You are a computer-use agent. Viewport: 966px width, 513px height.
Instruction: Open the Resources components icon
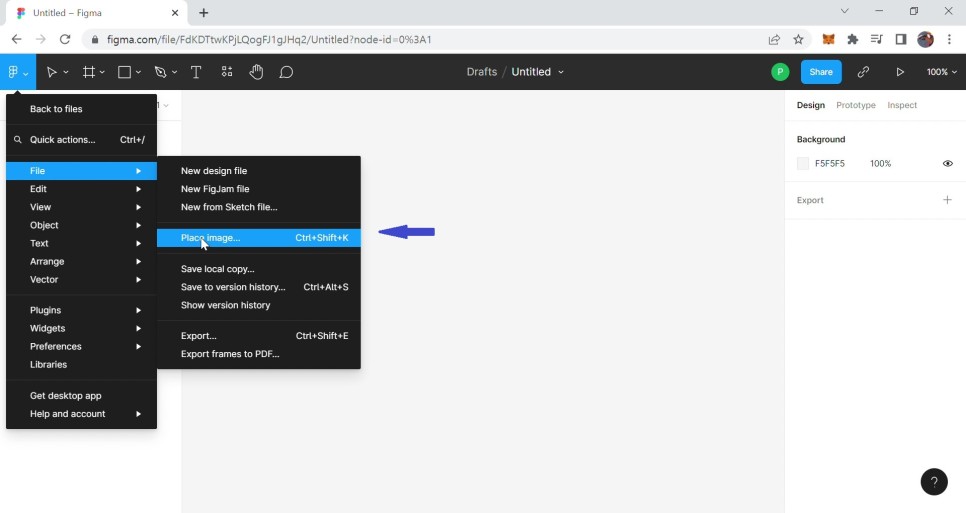tap(227, 72)
